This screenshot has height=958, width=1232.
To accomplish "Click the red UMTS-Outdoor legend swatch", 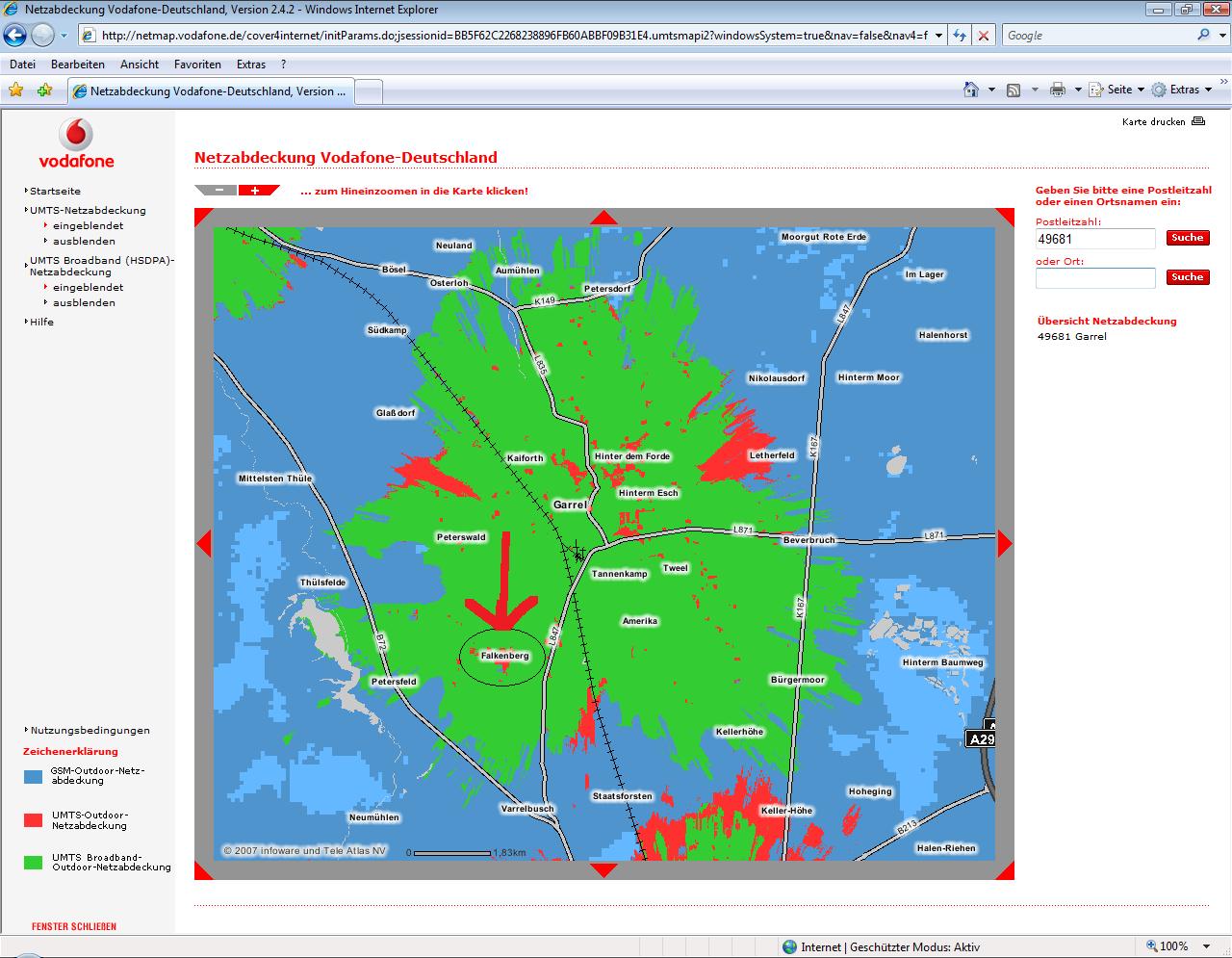I will click(x=33, y=820).
